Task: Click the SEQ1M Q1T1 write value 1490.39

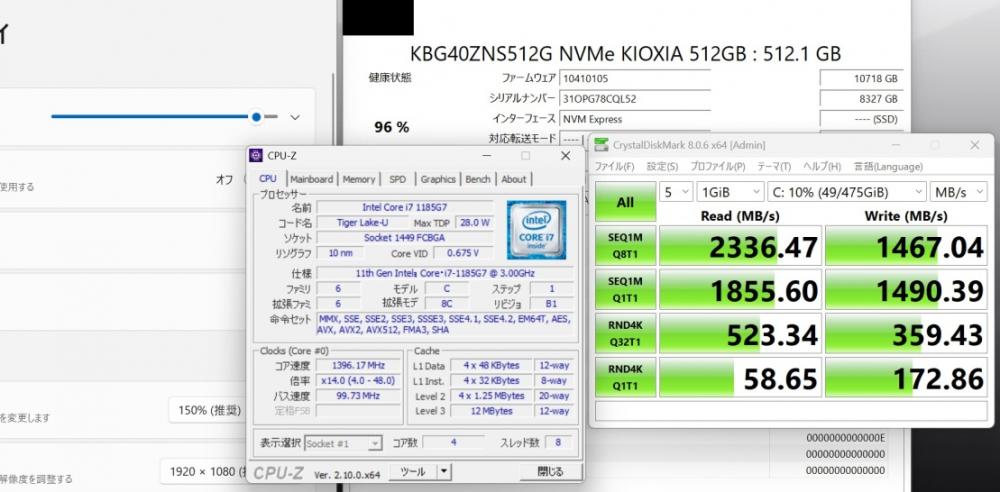Action: (906, 289)
